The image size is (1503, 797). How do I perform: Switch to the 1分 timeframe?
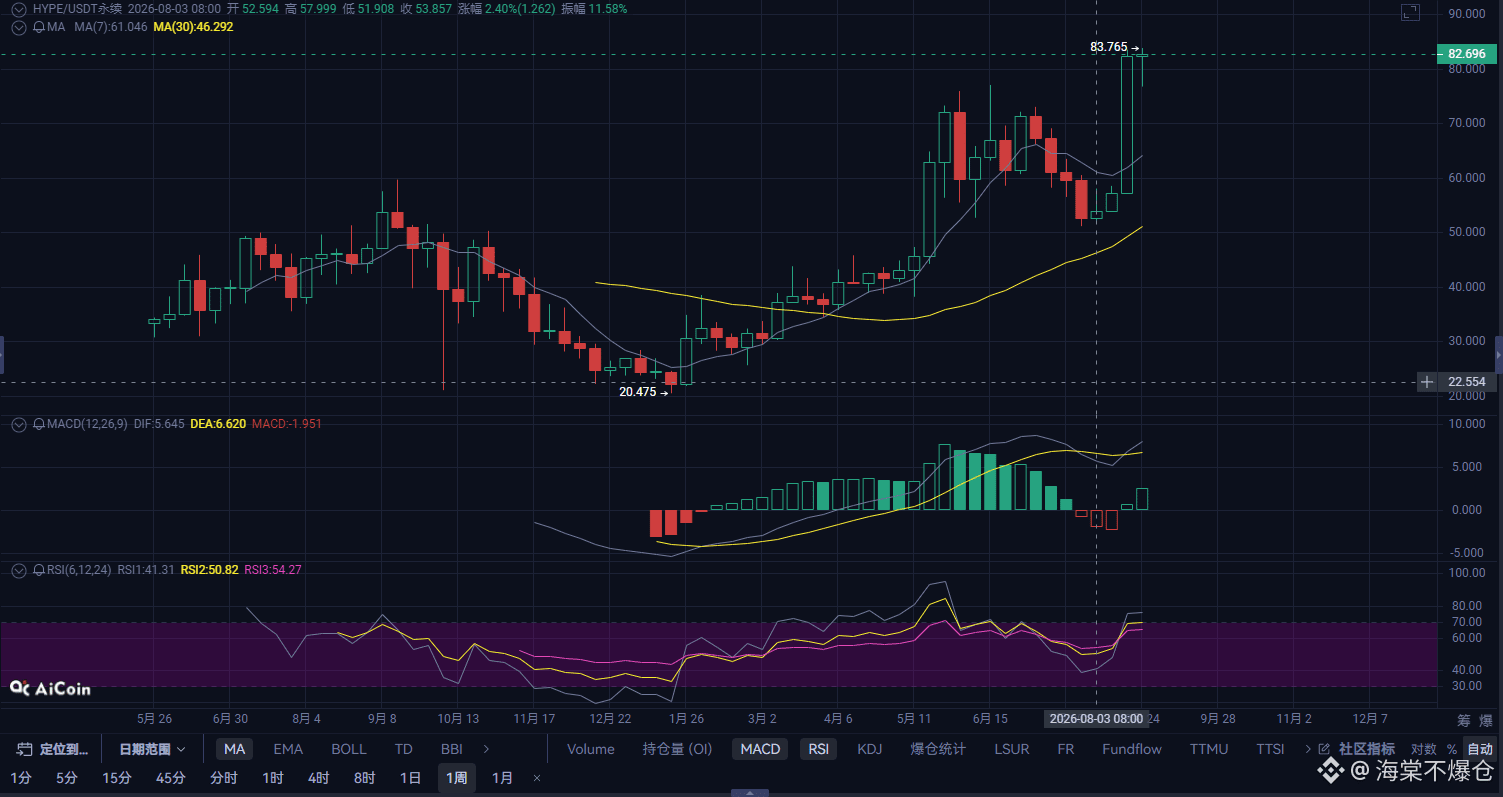click(20, 778)
